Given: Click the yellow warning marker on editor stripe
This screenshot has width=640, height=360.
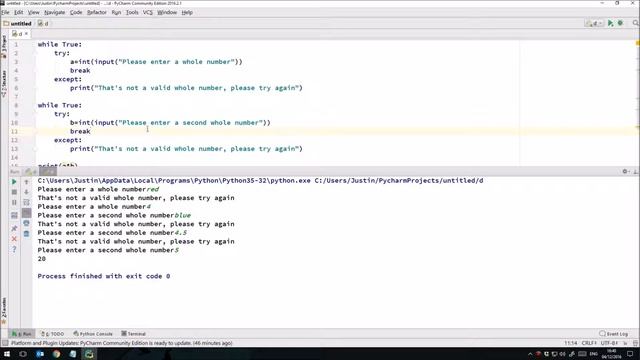Looking at the screenshot, I should point(638,43).
